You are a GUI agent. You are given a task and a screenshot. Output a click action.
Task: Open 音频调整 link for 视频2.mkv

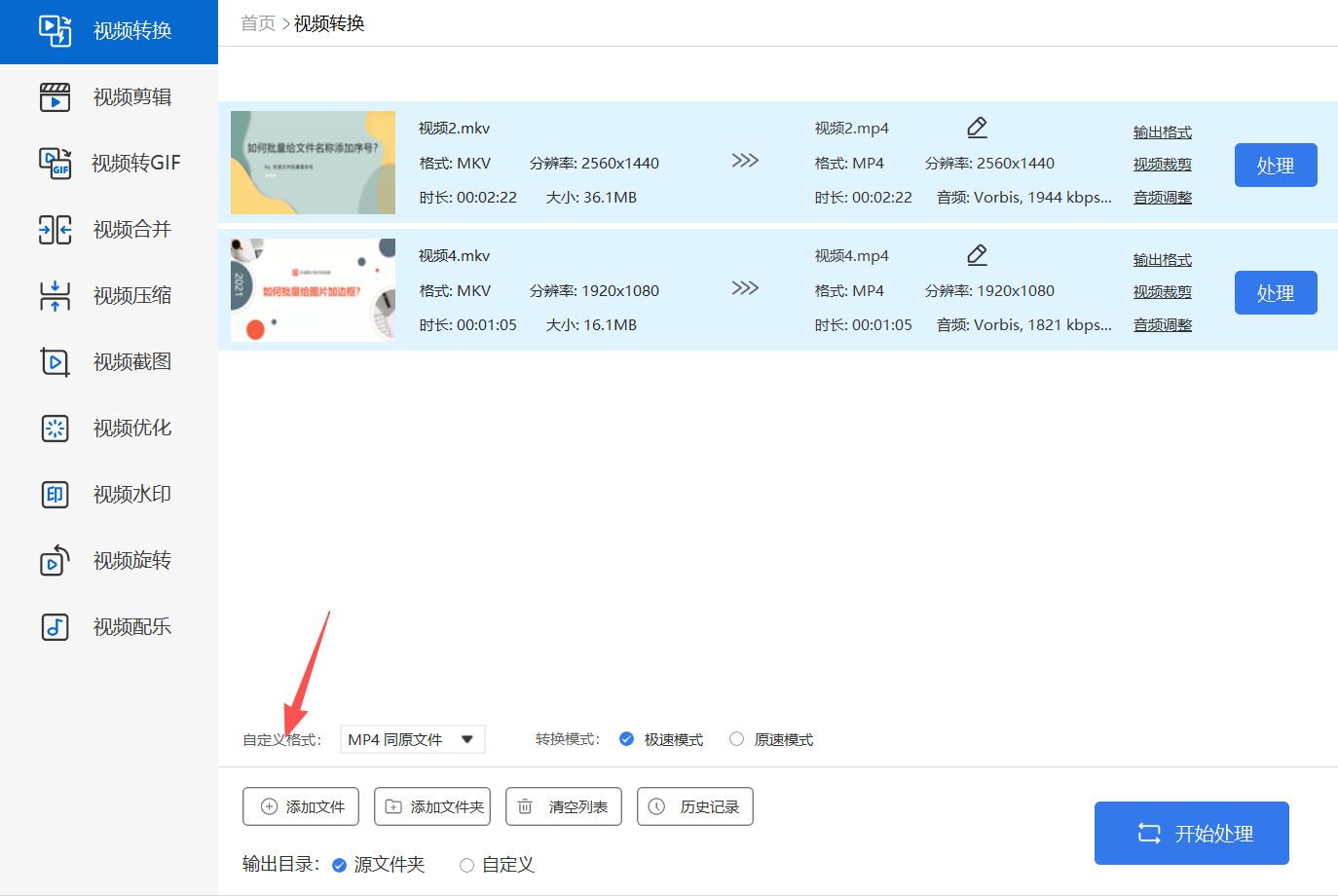pos(1163,198)
